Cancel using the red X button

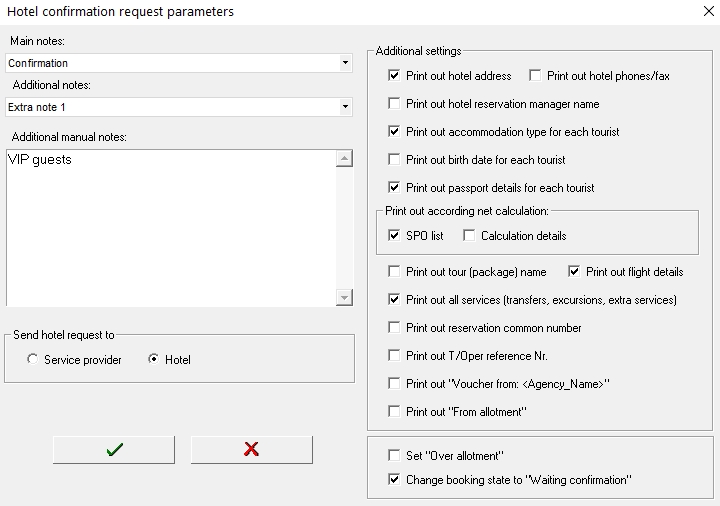(x=252, y=450)
